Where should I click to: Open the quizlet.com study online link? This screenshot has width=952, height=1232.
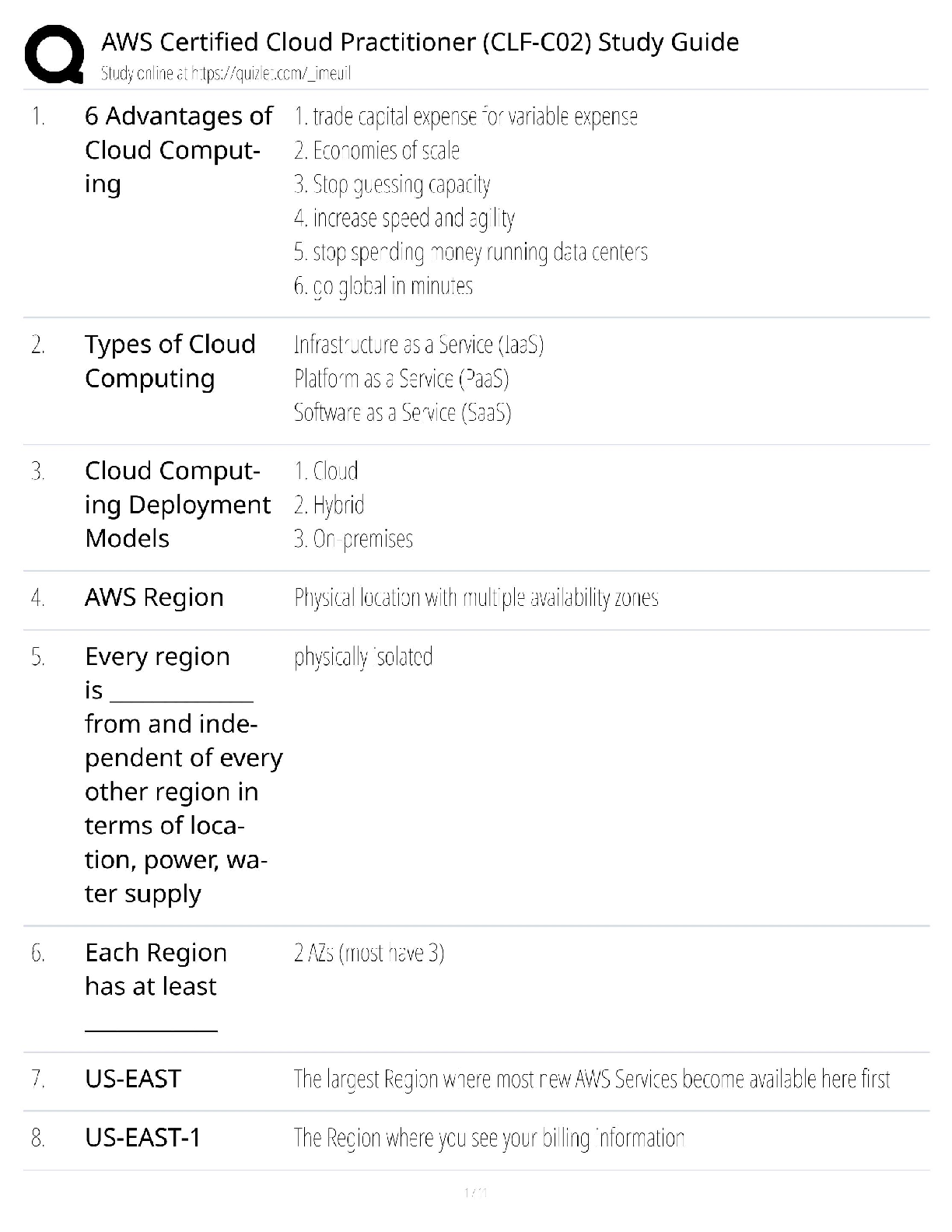coord(226,74)
